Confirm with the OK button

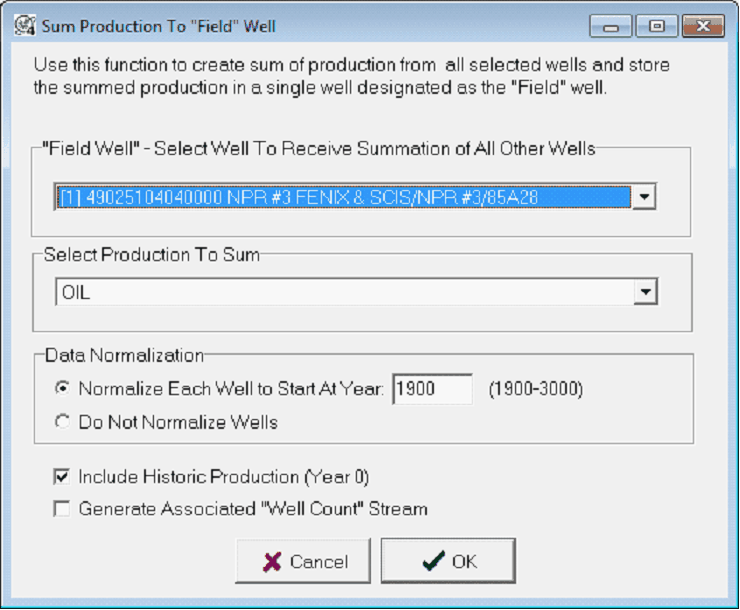pyautogui.click(x=448, y=561)
